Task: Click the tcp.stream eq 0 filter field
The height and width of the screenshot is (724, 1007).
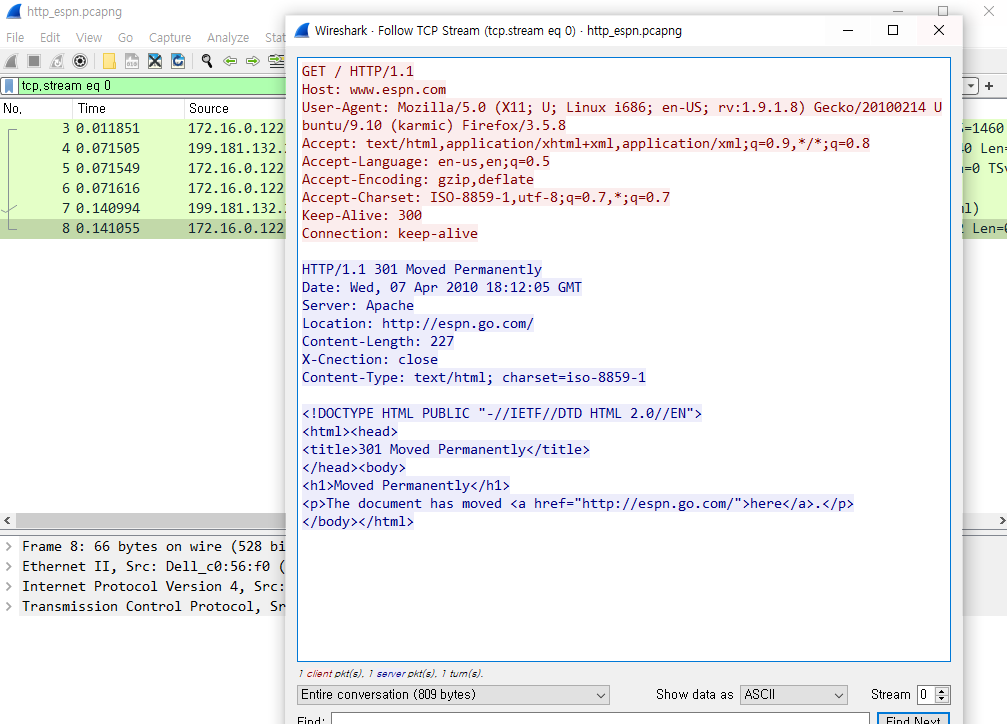Action: coord(152,85)
